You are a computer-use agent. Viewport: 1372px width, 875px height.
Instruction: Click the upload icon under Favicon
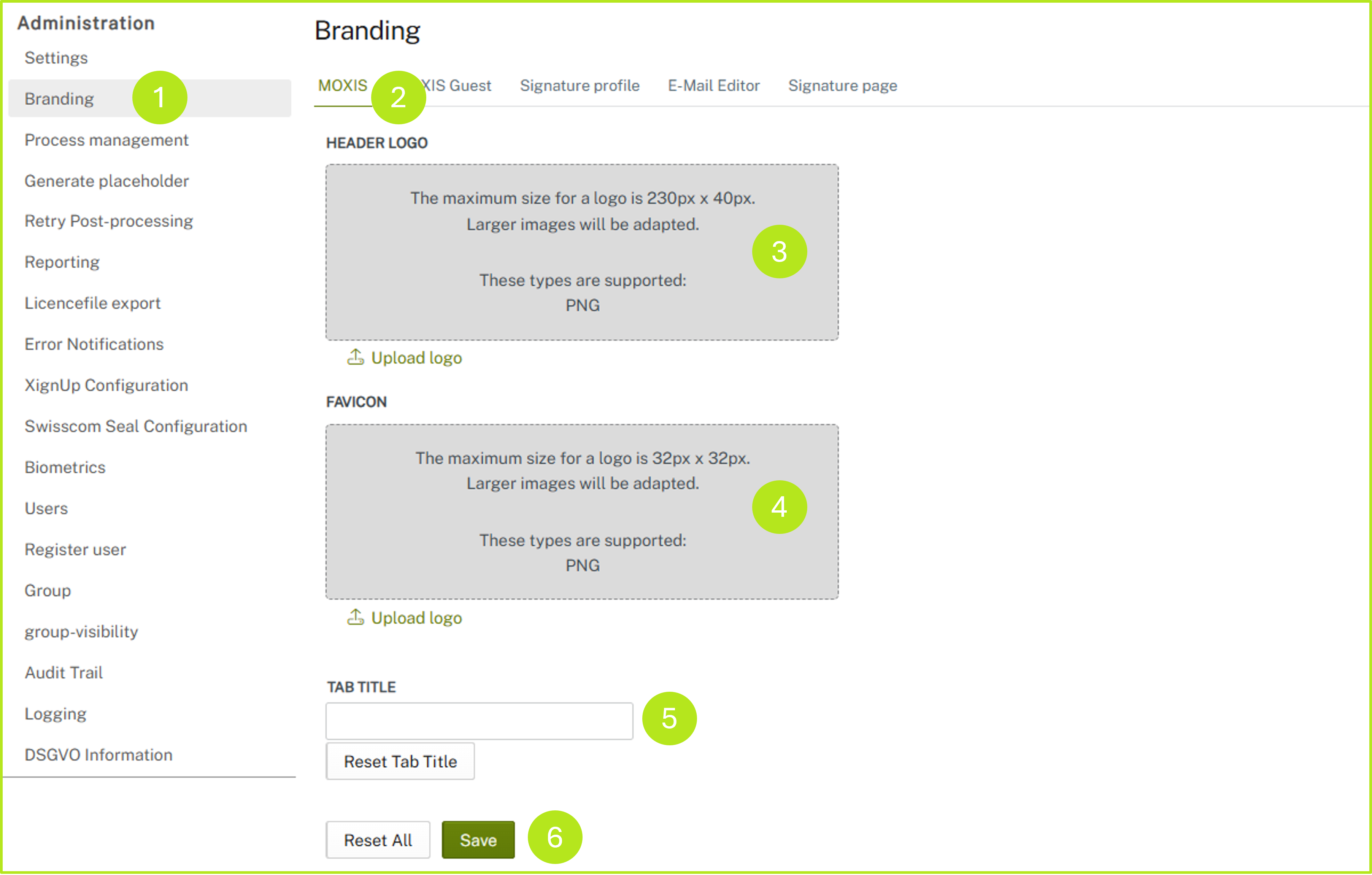(356, 617)
